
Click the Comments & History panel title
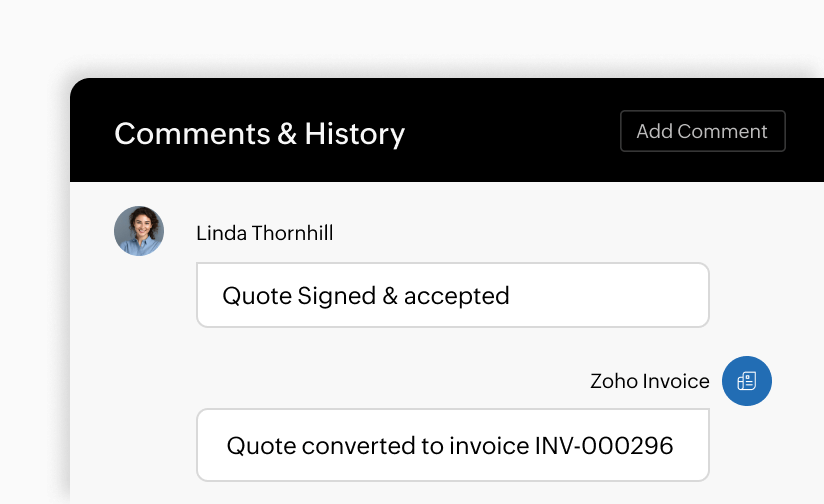tap(259, 133)
